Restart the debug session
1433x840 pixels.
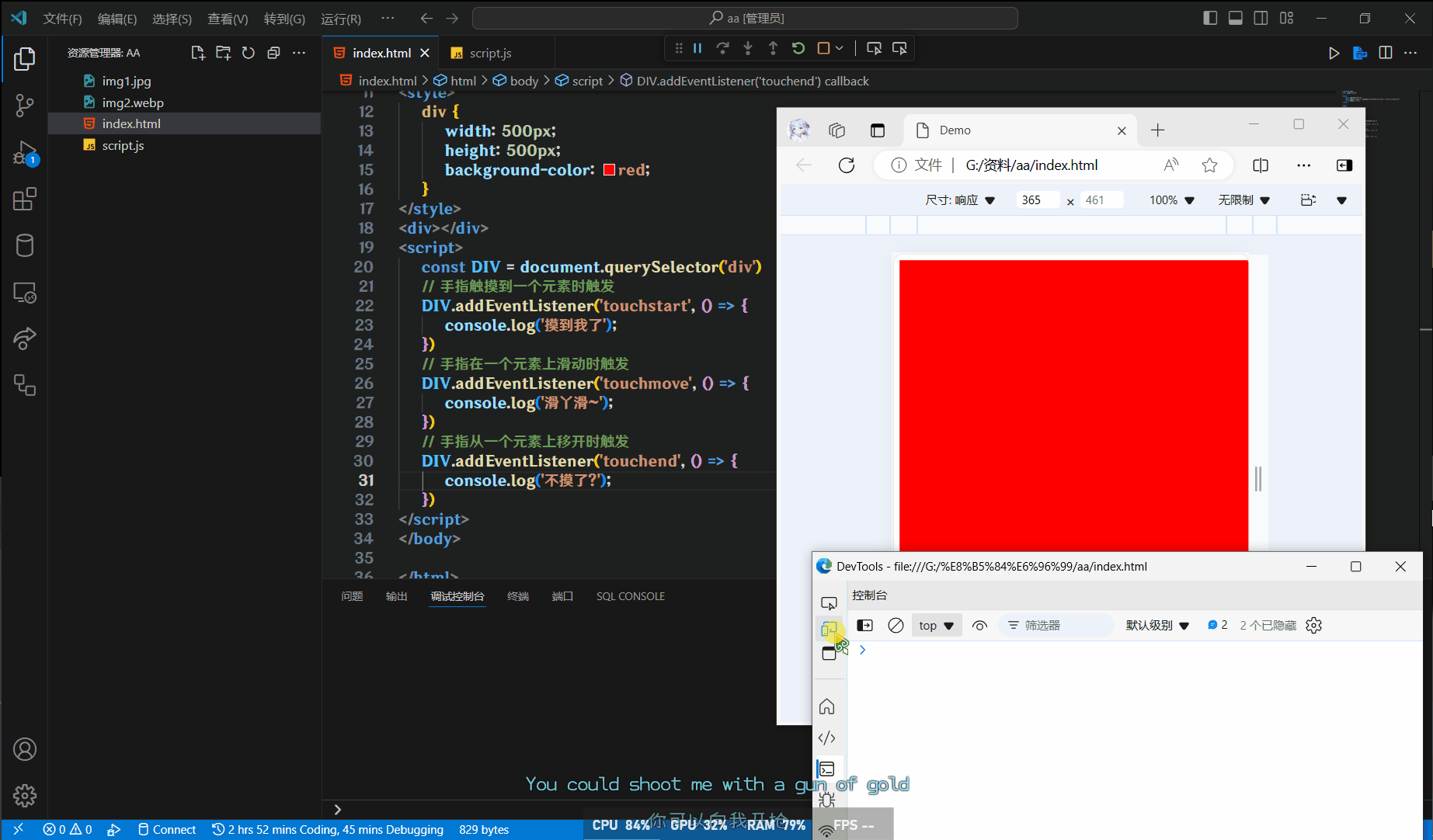point(798,48)
